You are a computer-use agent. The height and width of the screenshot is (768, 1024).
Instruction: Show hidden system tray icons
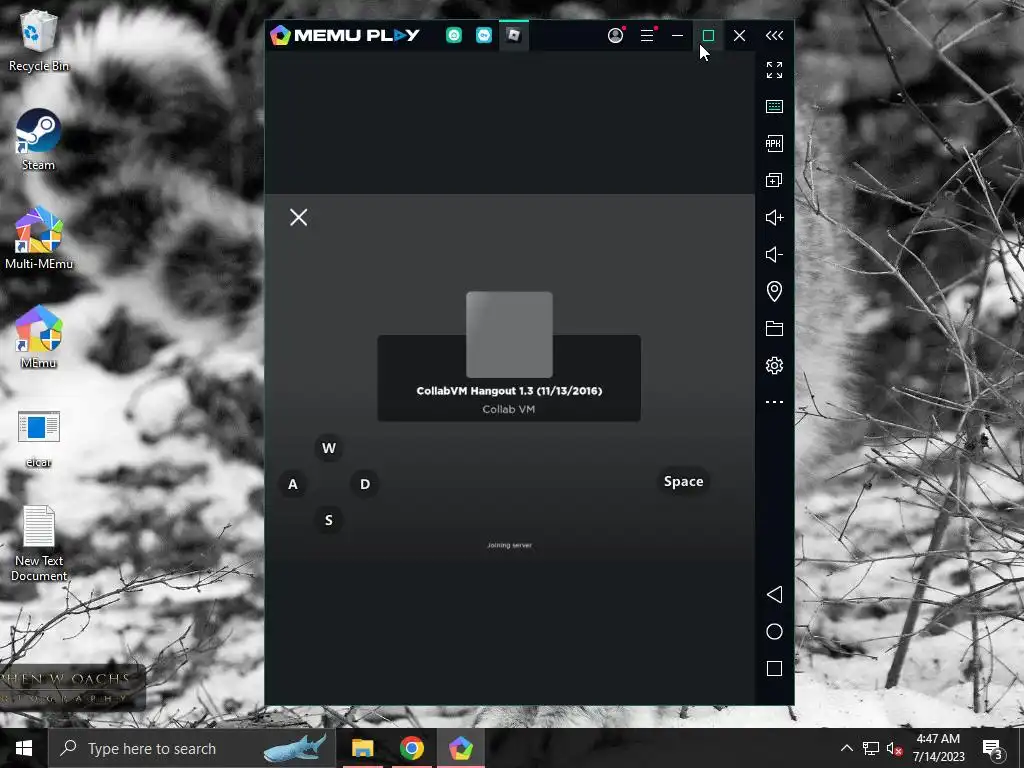click(846, 748)
